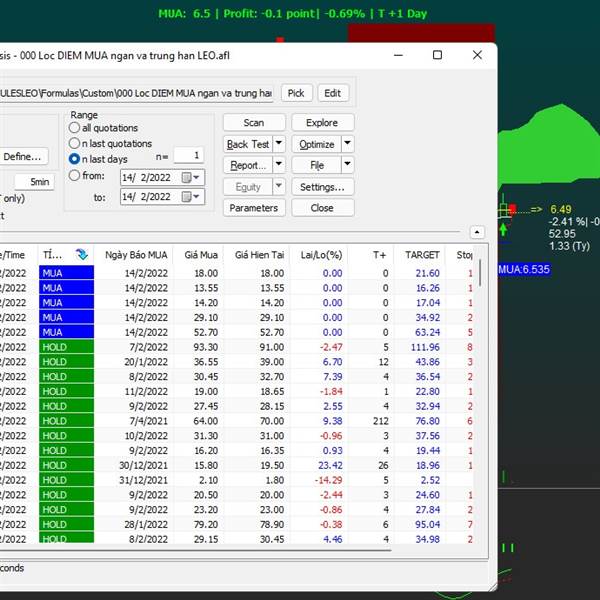Click the Edit formula button
600x600 pixels.
(x=333, y=93)
